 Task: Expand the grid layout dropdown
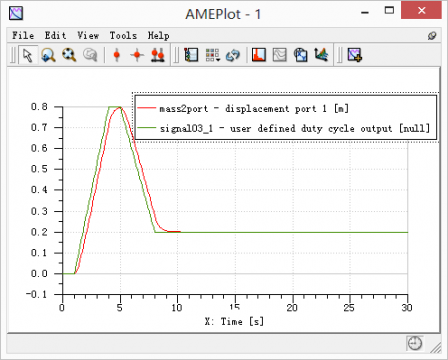tap(212, 55)
